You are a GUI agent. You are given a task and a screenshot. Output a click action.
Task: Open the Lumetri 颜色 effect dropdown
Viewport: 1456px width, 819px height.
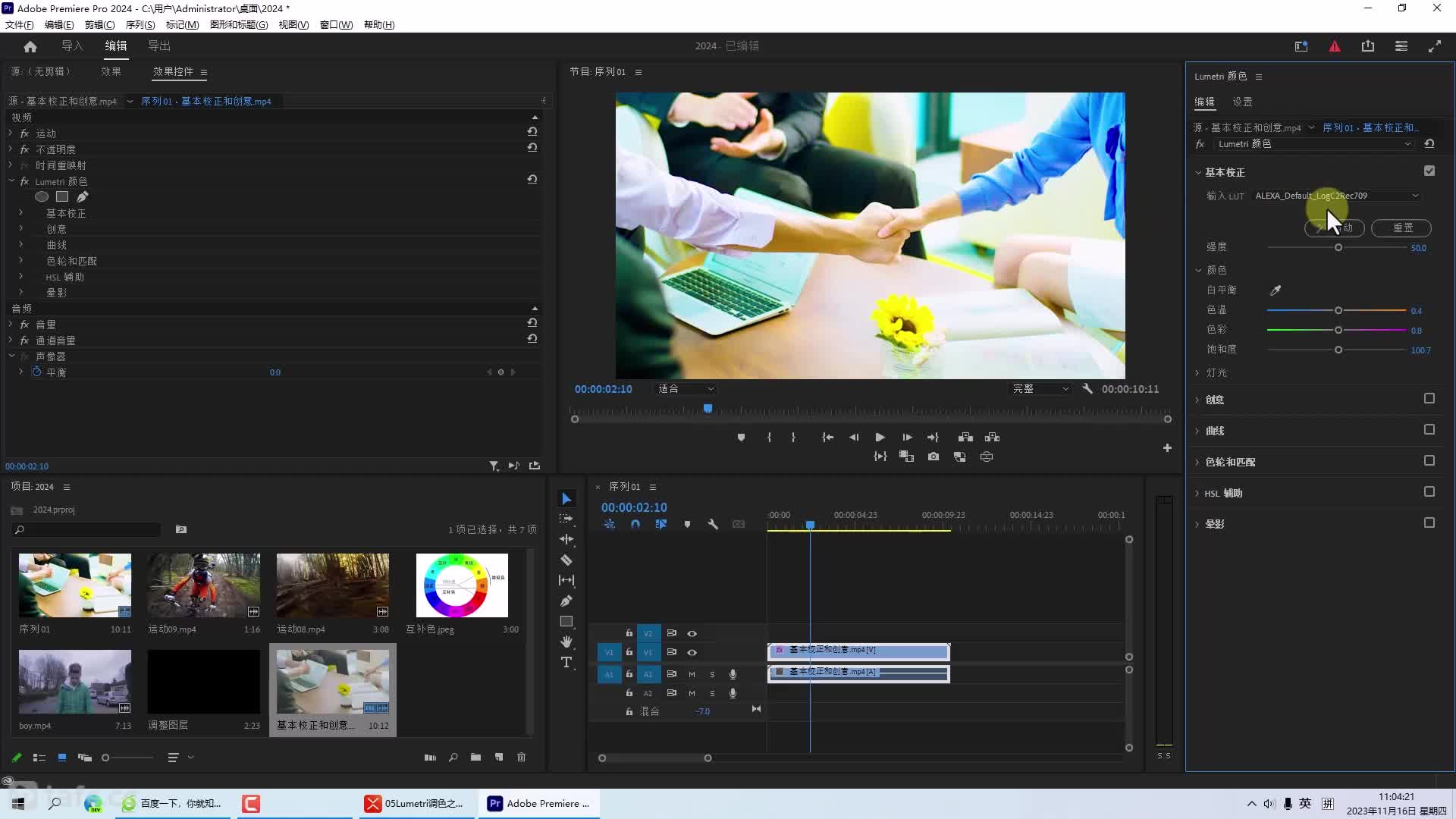(1313, 144)
